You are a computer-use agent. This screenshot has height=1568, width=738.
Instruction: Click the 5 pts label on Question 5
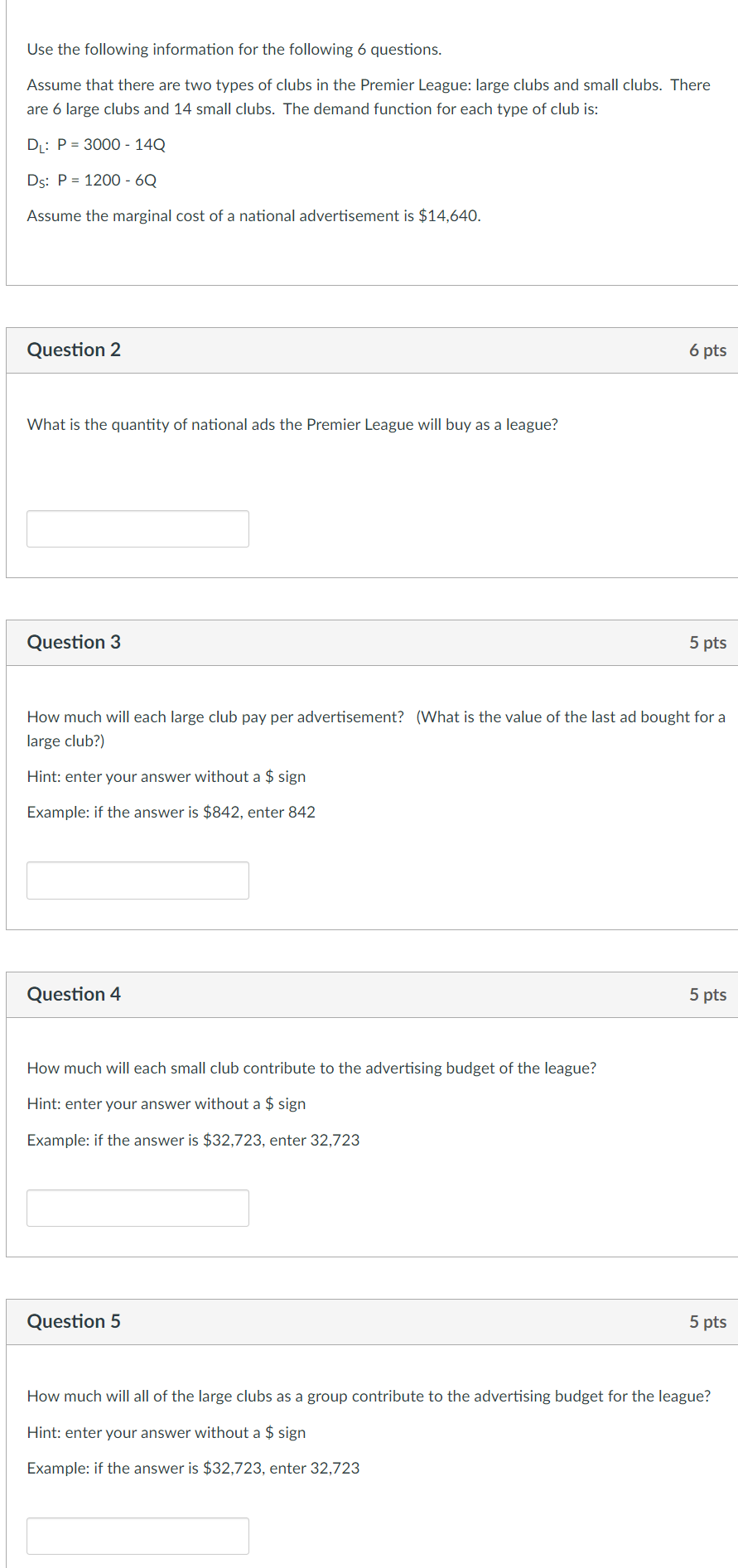(708, 1321)
